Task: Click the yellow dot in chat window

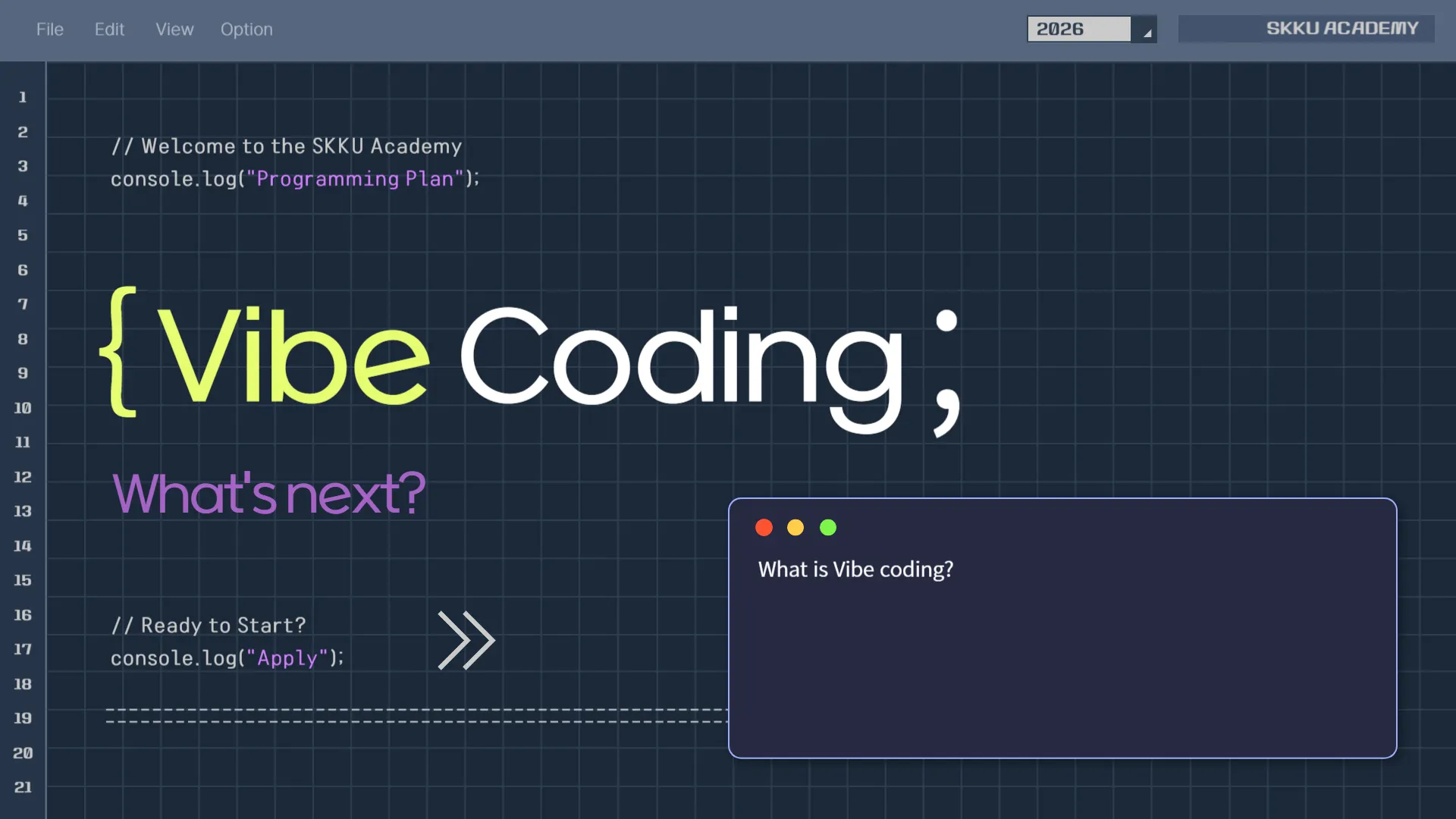Action: pyautogui.click(x=795, y=528)
